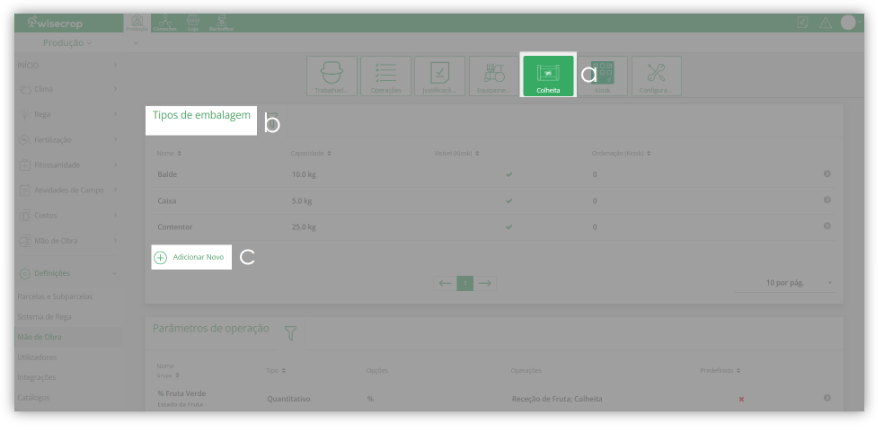Image resolution: width=878 pixels, height=430 pixels.
Task: Click the Clima cloud icon in sidebar
Action: (x=25, y=89)
